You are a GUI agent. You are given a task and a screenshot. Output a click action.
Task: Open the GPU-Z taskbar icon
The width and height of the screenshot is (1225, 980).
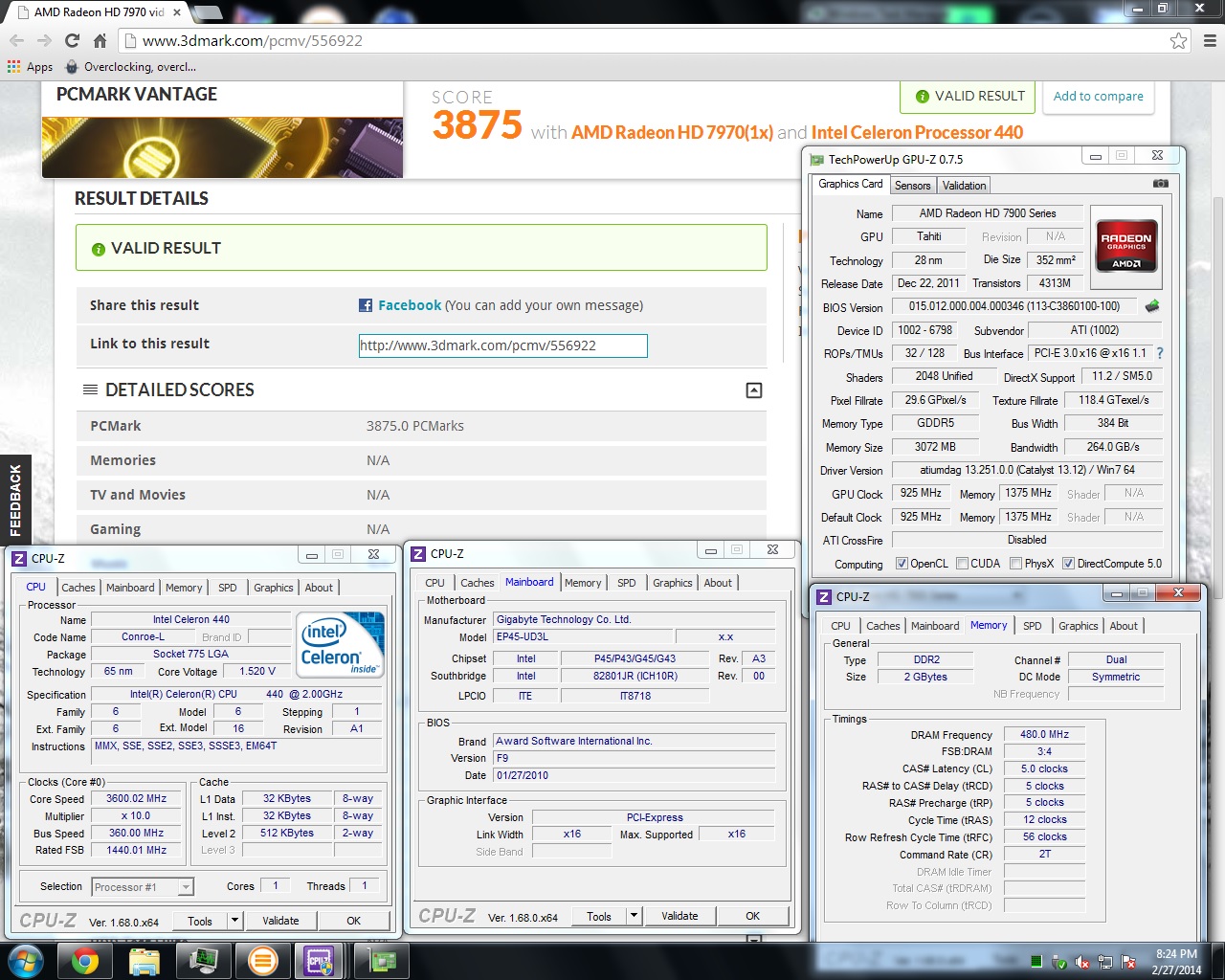(x=383, y=961)
